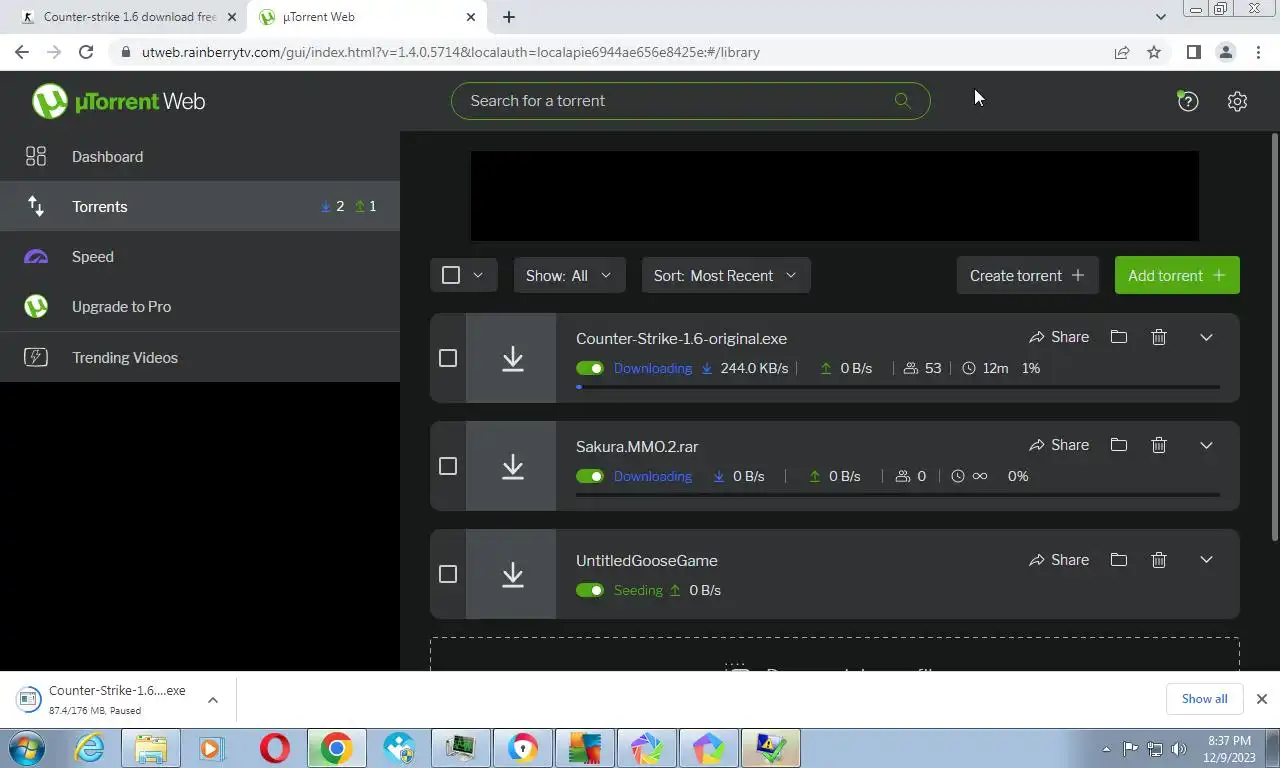This screenshot has height=768, width=1280.
Task: Reload the page with browser refresh icon
Action: point(86,52)
